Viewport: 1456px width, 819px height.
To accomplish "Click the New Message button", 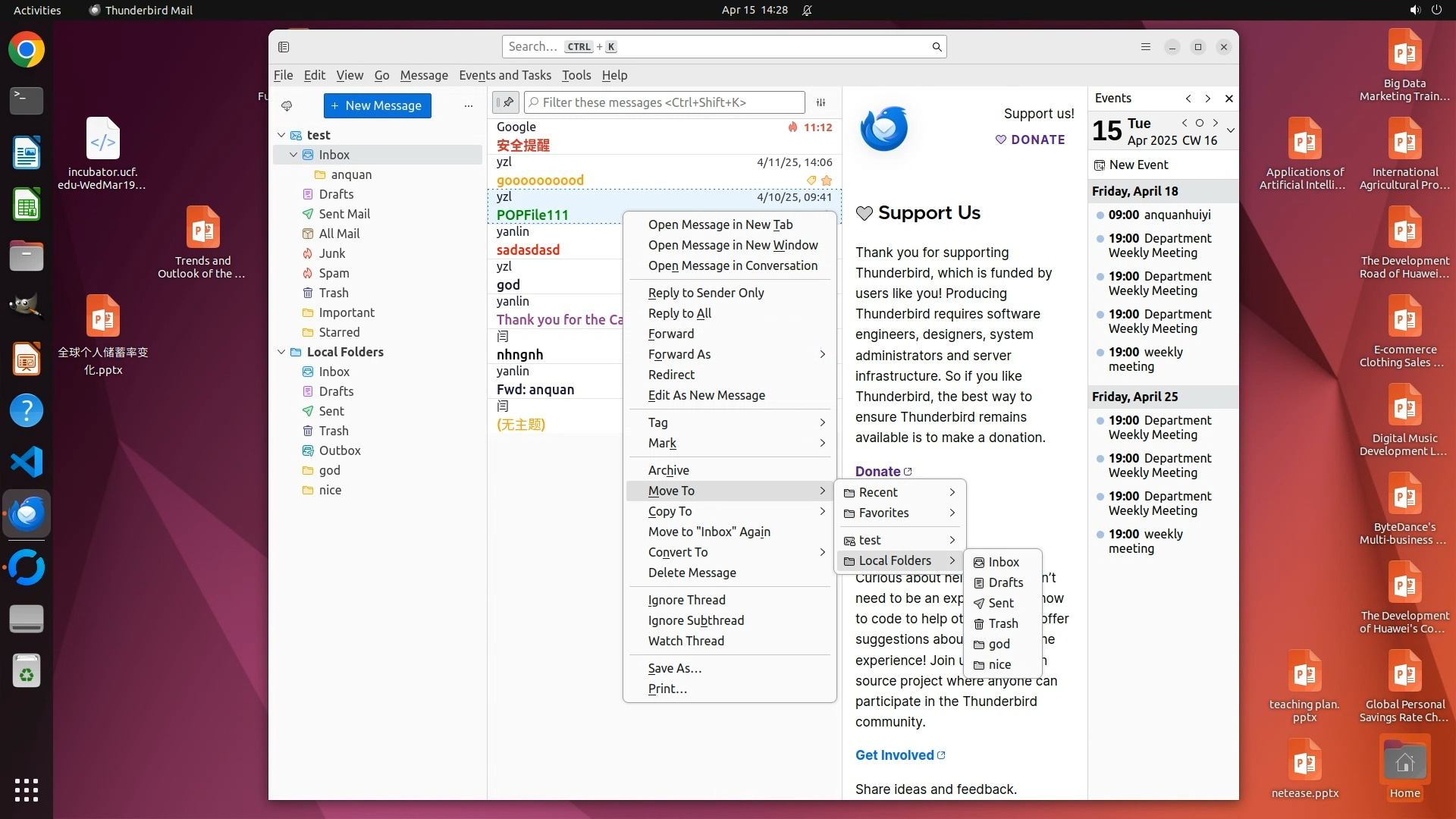I will pos(377,105).
